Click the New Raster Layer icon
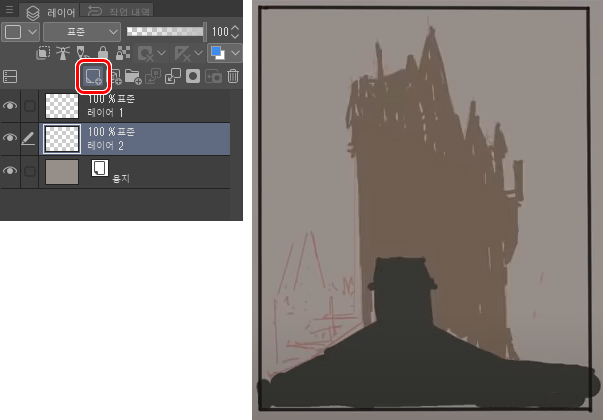Image resolution: width=603 pixels, height=420 pixels. coord(93,76)
